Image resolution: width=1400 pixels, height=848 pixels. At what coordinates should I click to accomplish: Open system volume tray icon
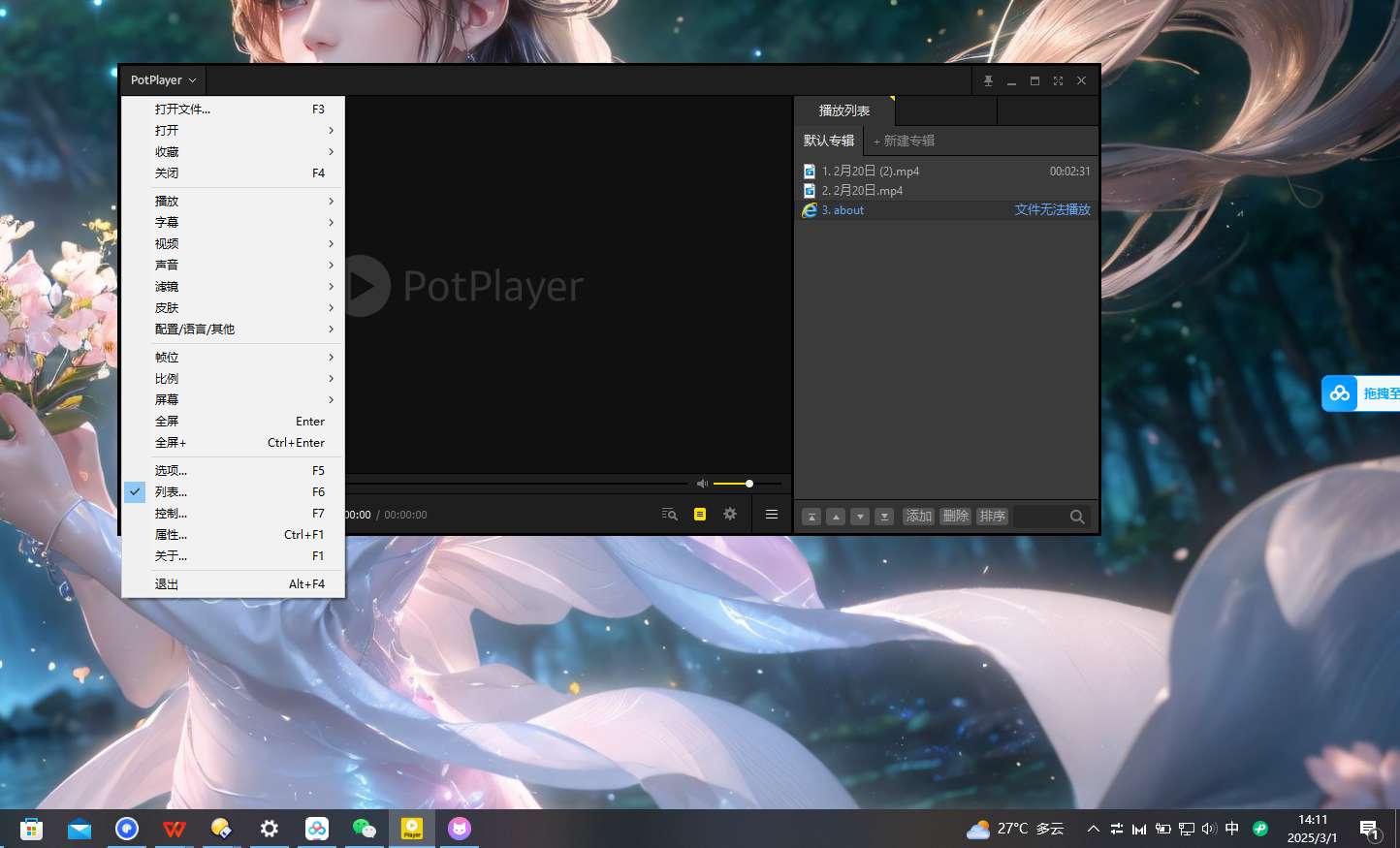(x=1209, y=829)
